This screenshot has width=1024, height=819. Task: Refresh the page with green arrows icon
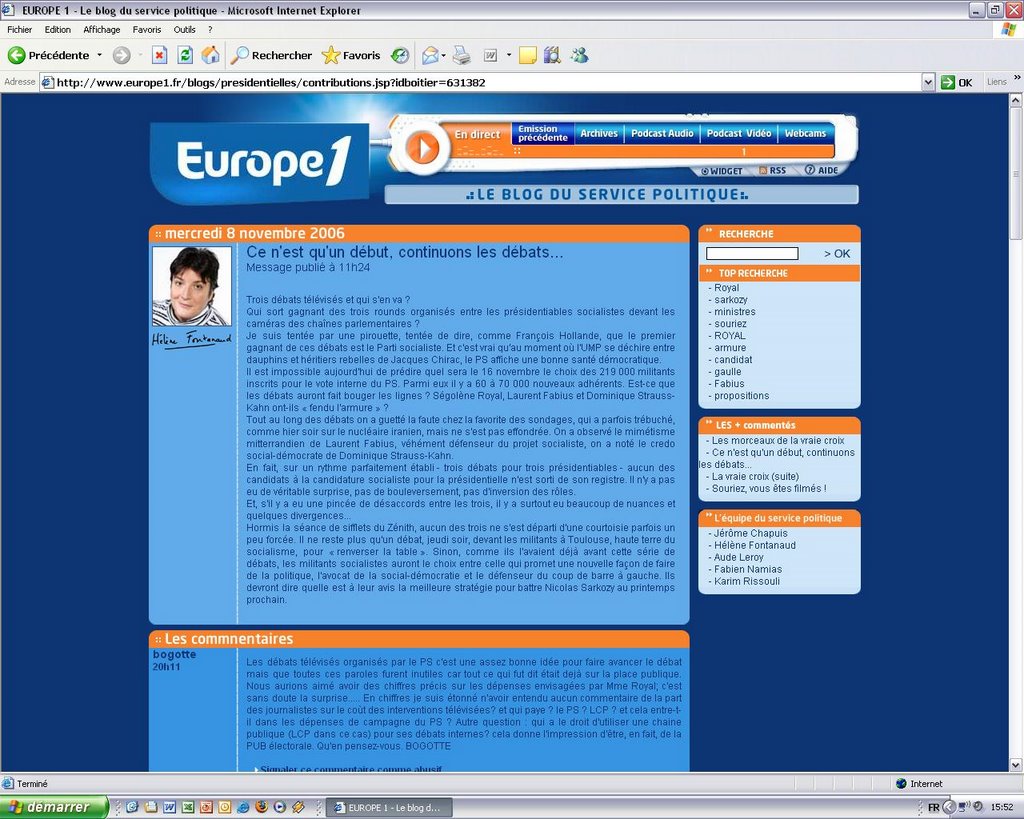coord(185,56)
